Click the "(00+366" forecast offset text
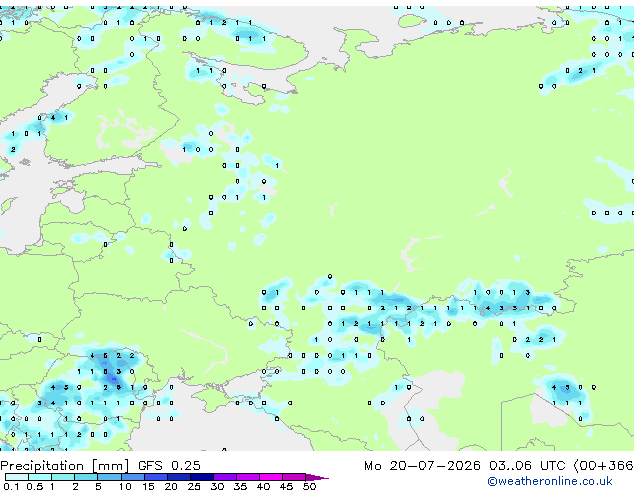The height and width of the screenshot is (490, 634). pyautogui.click(x=604, y=466)
